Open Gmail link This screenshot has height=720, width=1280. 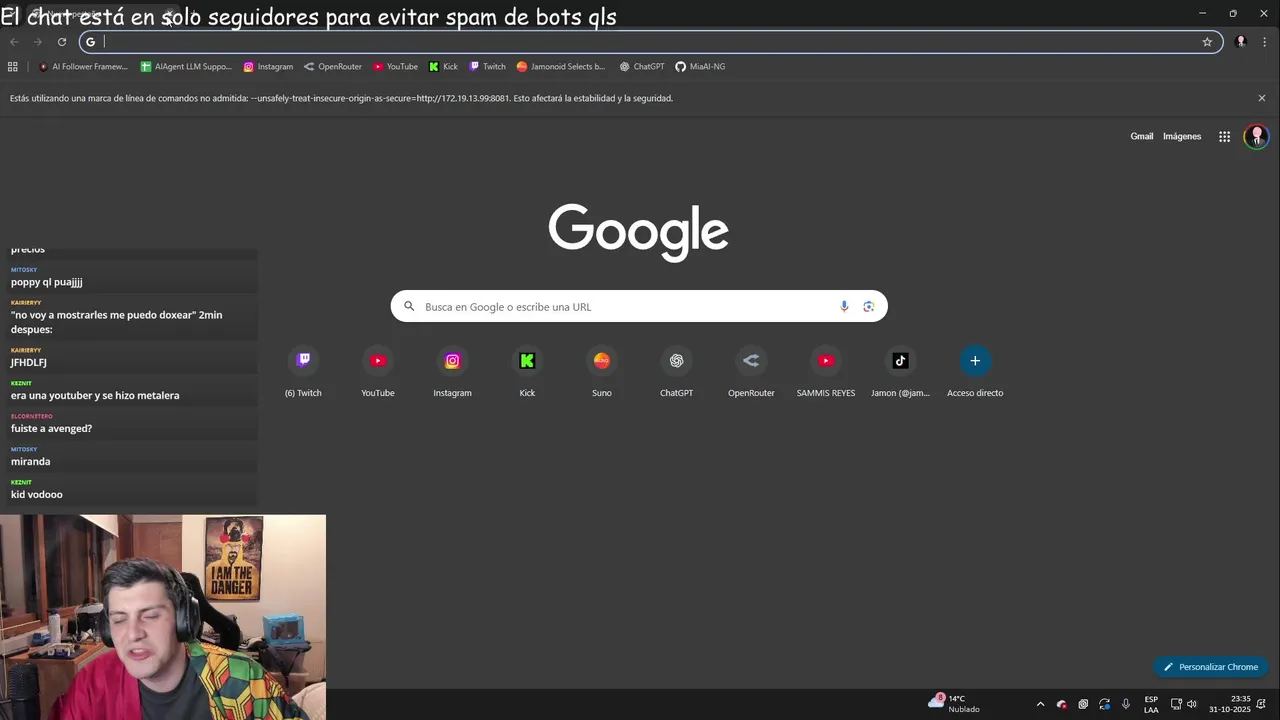1142,136
